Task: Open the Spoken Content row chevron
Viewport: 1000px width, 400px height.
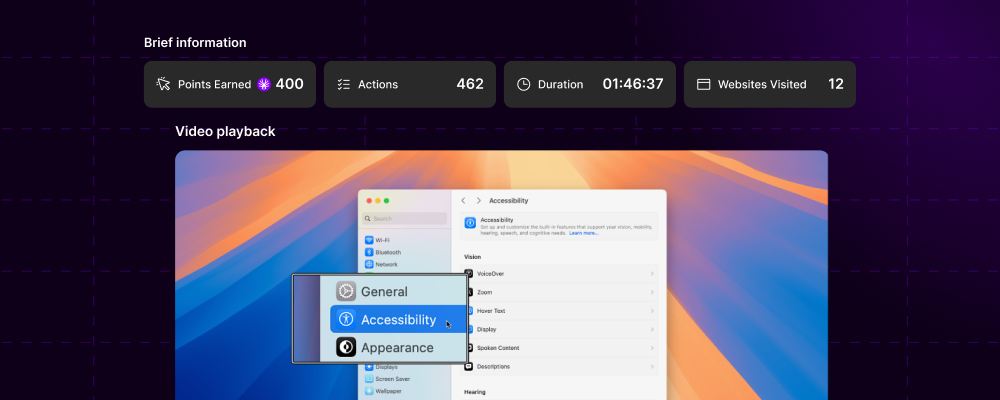Action: [x=652, y=348]
